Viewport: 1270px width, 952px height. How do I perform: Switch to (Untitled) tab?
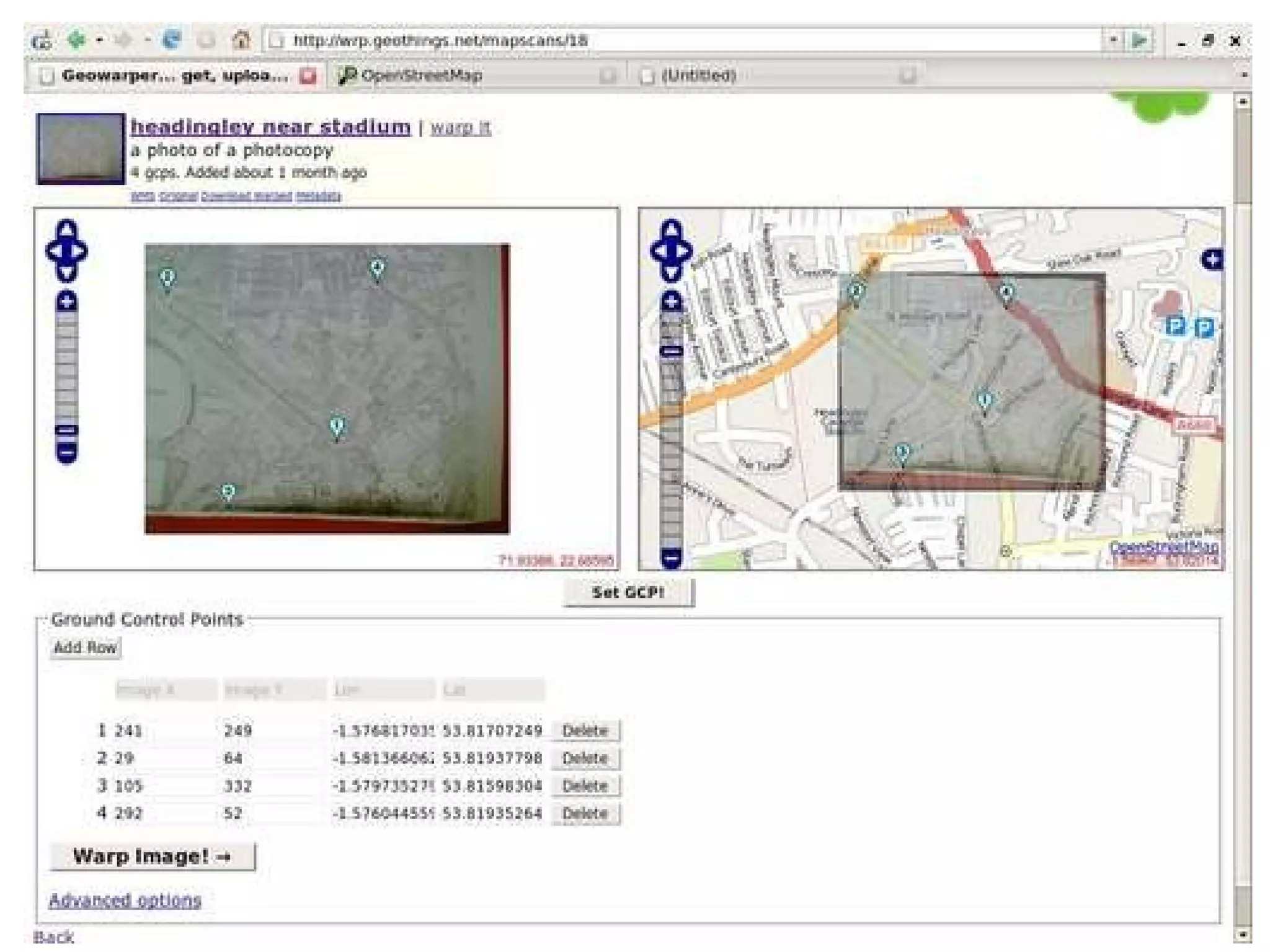pos(698,76)
